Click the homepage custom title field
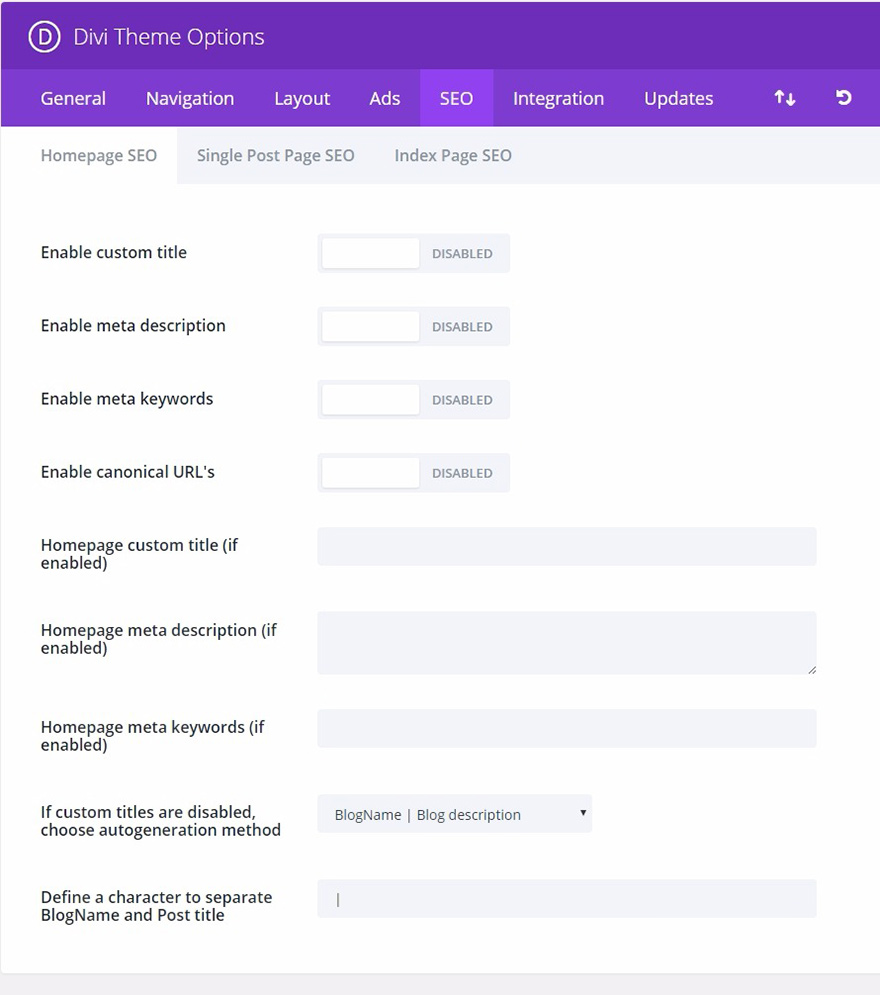The image size is (880, 995). coord(566,546)
